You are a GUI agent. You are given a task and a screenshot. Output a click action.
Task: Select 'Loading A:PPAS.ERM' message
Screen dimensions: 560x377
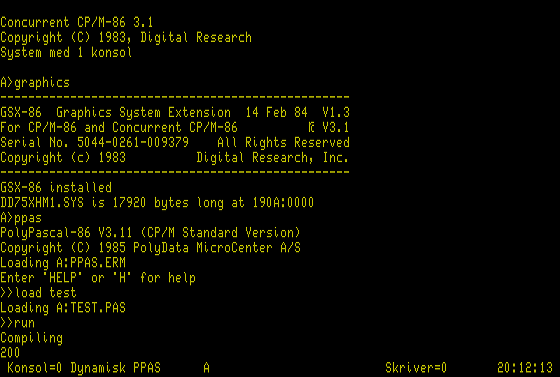click(x=63, y=263)
